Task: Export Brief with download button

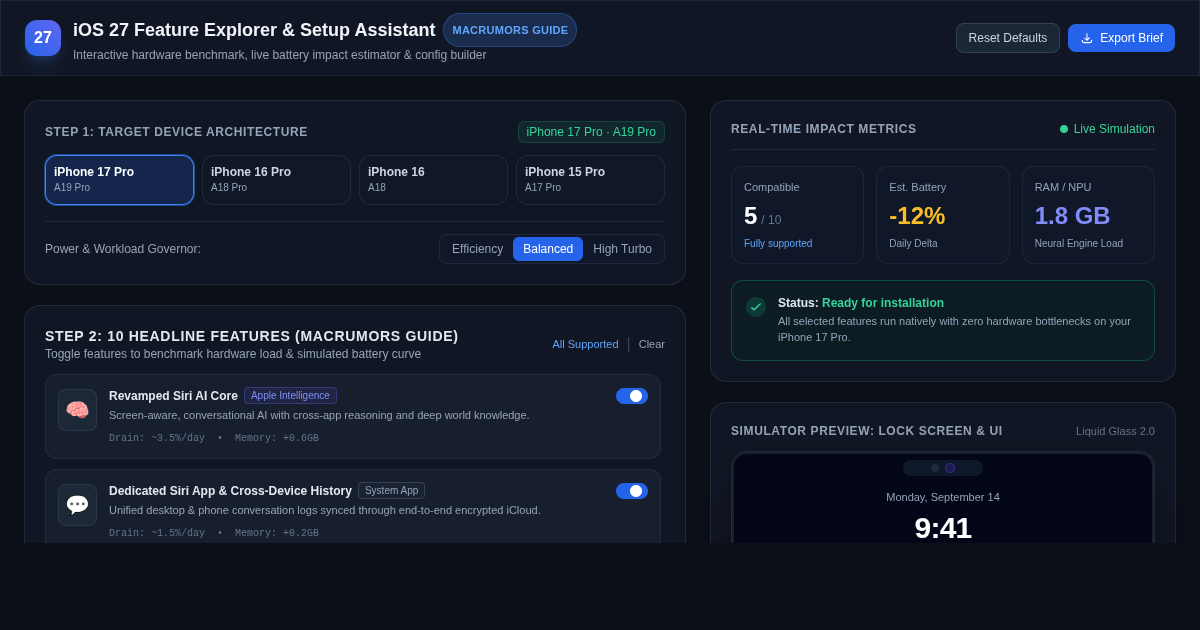Action: coord(1121,38)
